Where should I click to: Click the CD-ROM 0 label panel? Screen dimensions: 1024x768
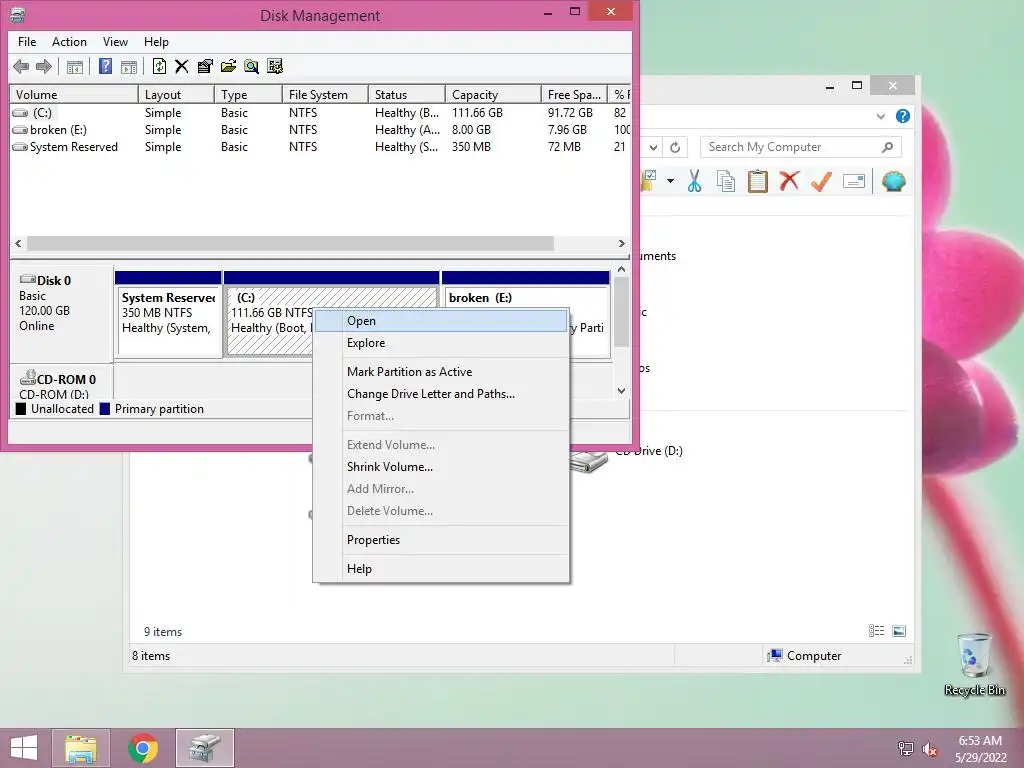click(x=62, y=383)
